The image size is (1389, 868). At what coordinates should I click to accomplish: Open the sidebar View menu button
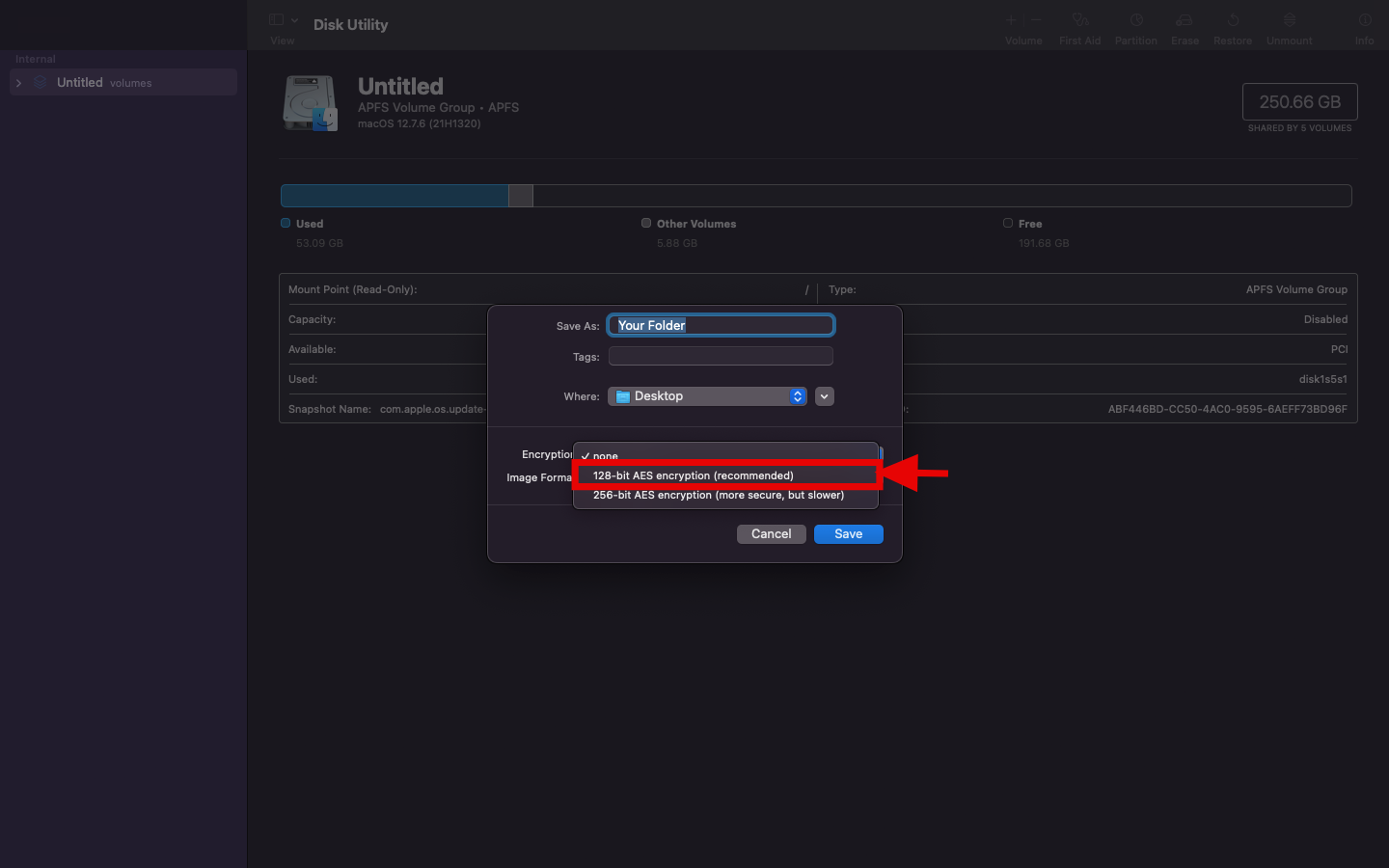tap(283, 20)
